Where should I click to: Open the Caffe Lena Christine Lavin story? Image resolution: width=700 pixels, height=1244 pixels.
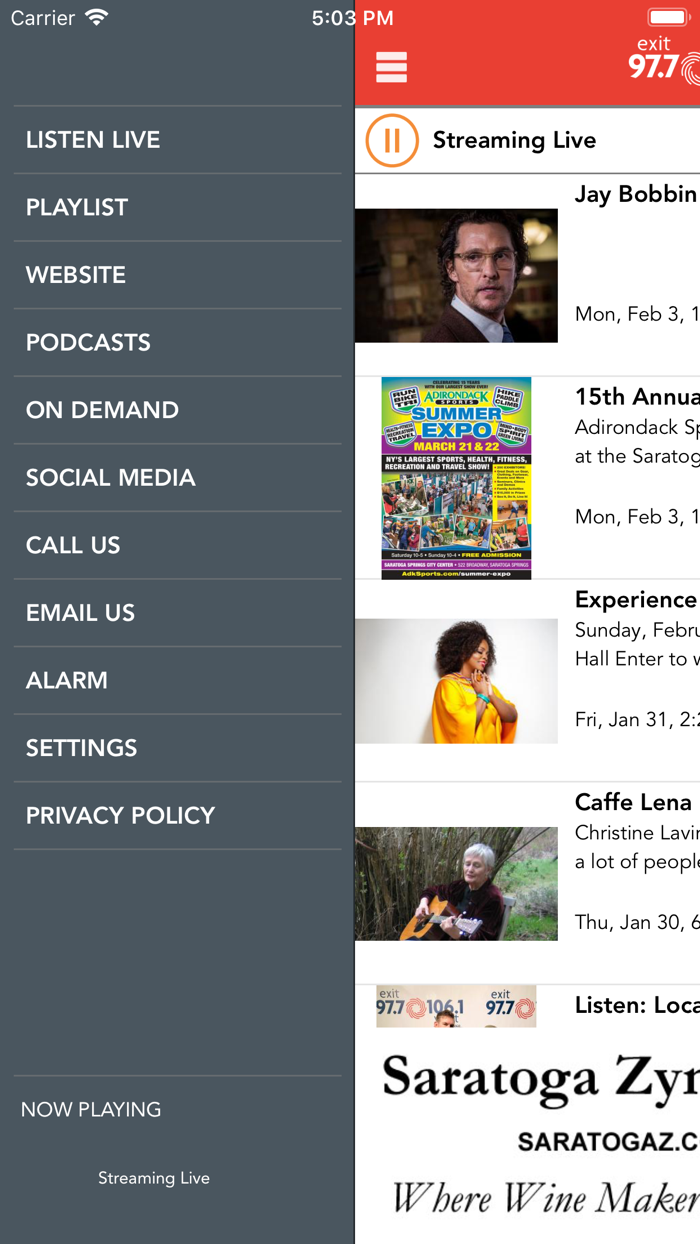[456, 884]
